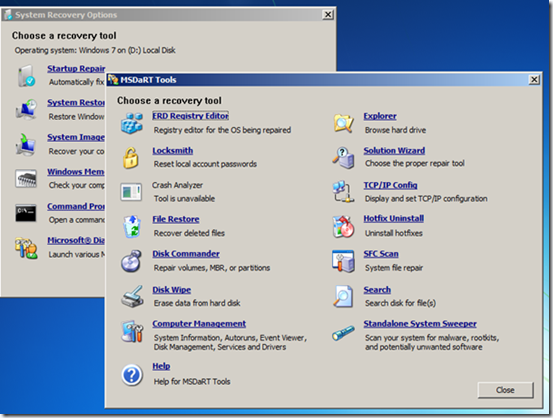This screenshot has height=418, width=553.
Task: Click the Search document magnifier icon
Action: (343, 296)
